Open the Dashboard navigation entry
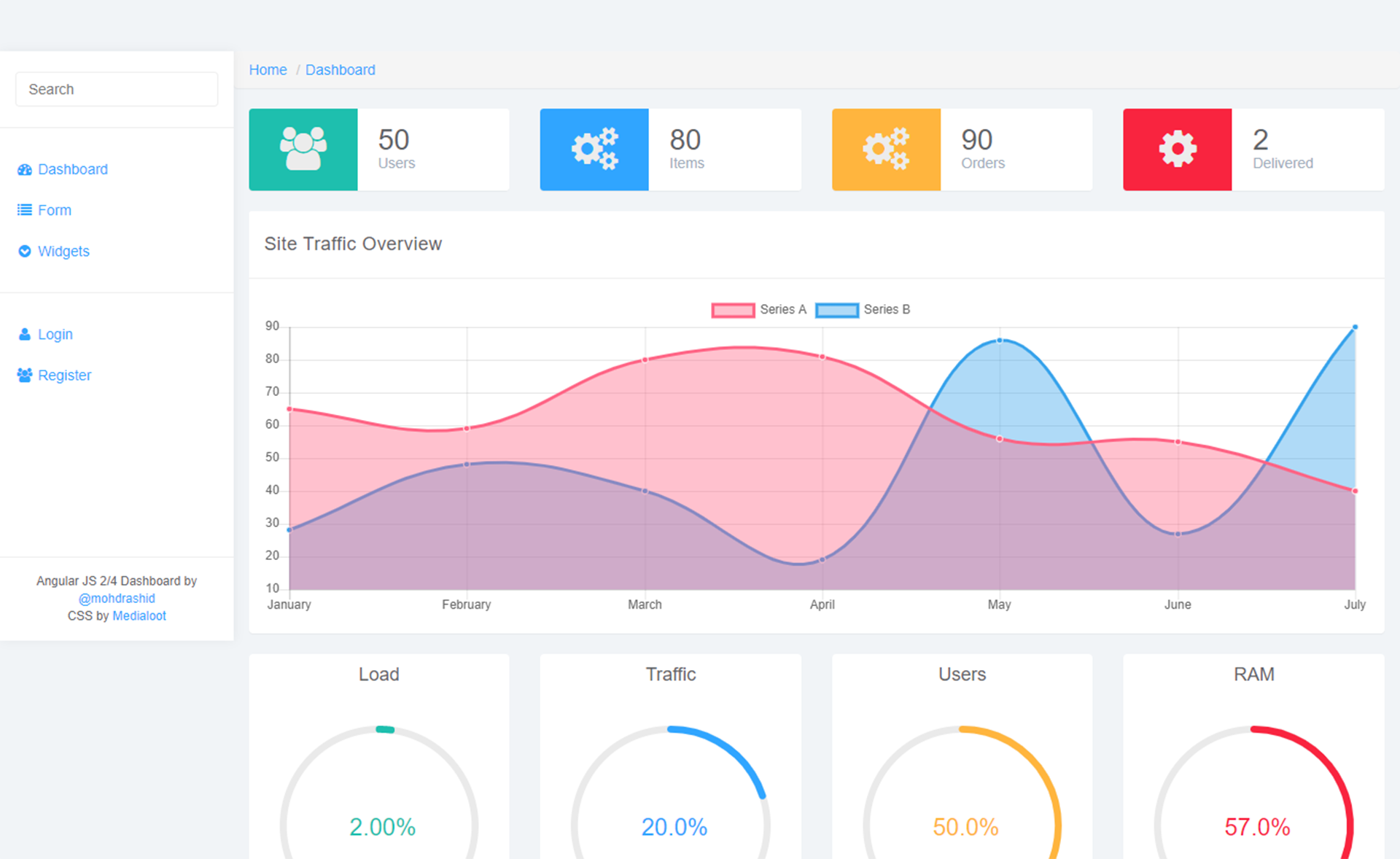Screen dimensions: 1400x859 [x=72, y=169]
